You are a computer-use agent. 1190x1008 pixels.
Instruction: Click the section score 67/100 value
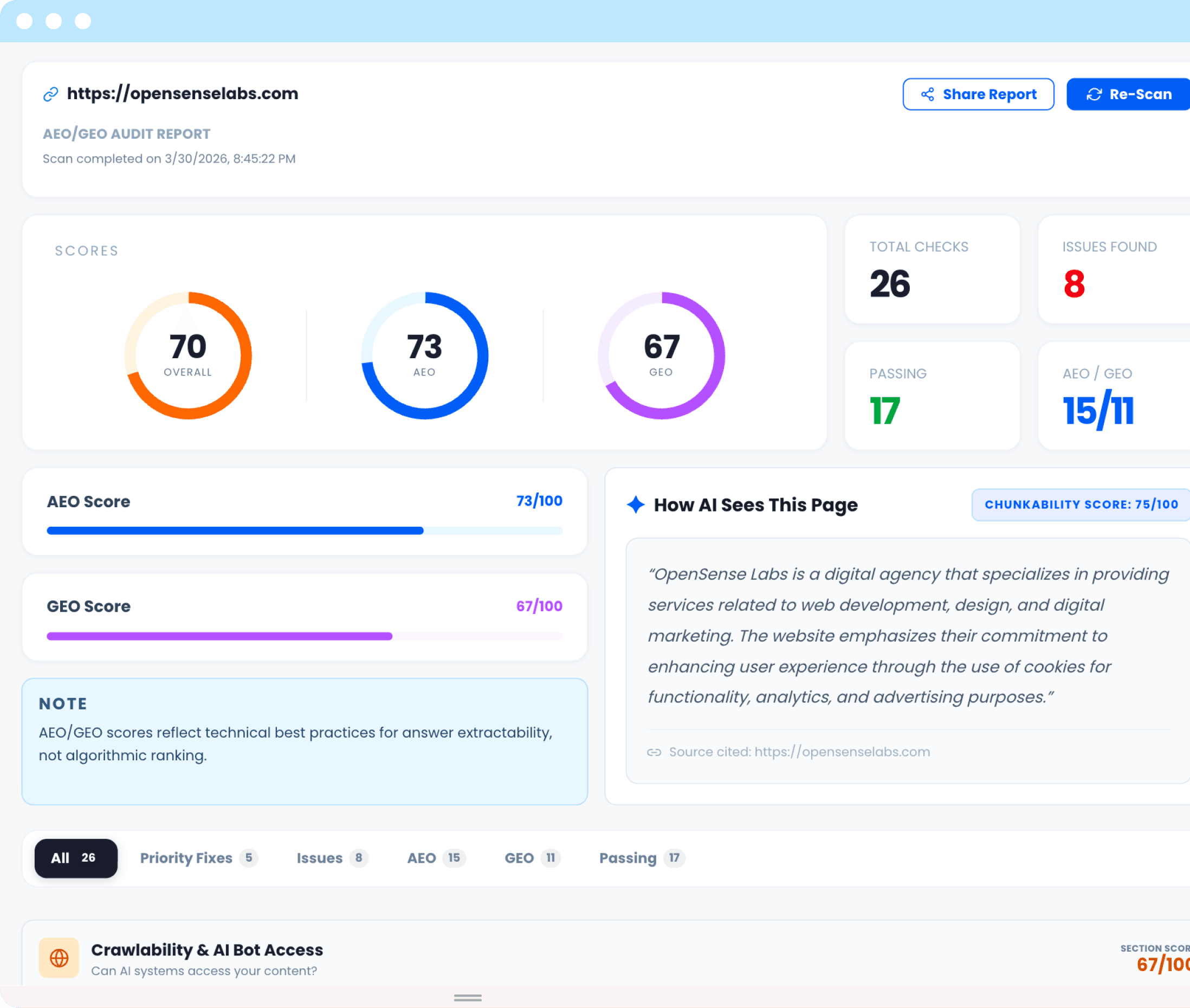point(1163,965)
